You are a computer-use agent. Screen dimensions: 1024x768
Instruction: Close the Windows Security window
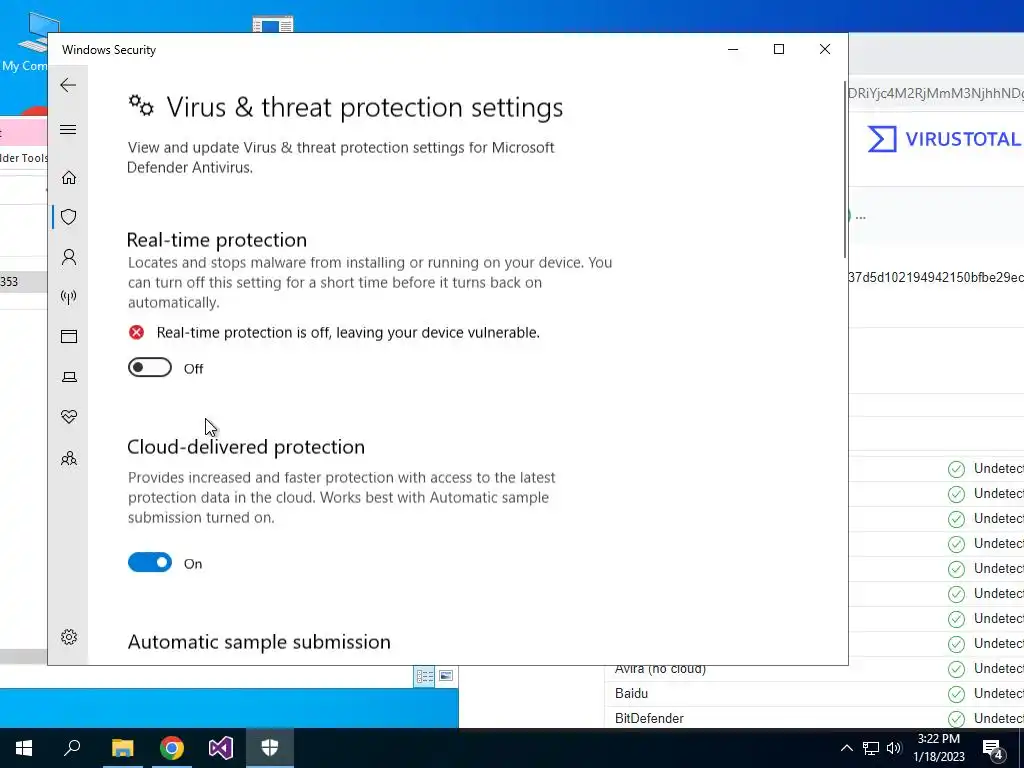coord(825,49)
